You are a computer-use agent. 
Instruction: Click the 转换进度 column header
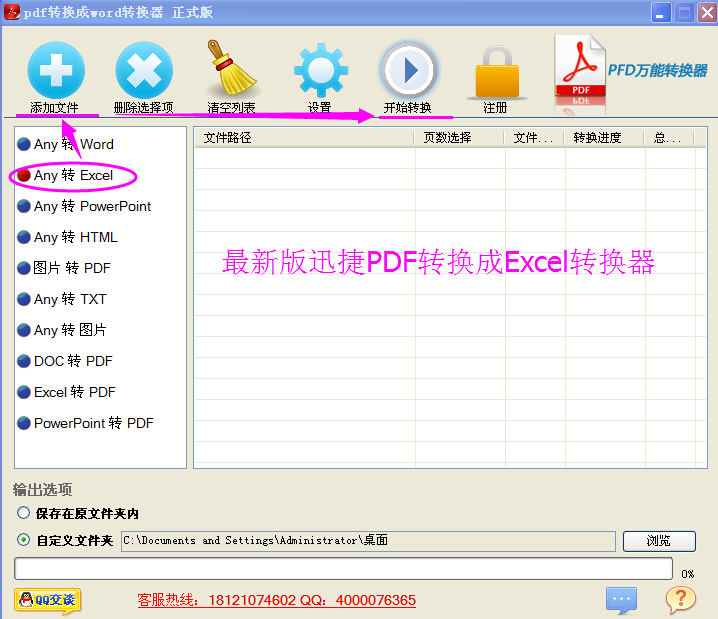coord(604,138)
